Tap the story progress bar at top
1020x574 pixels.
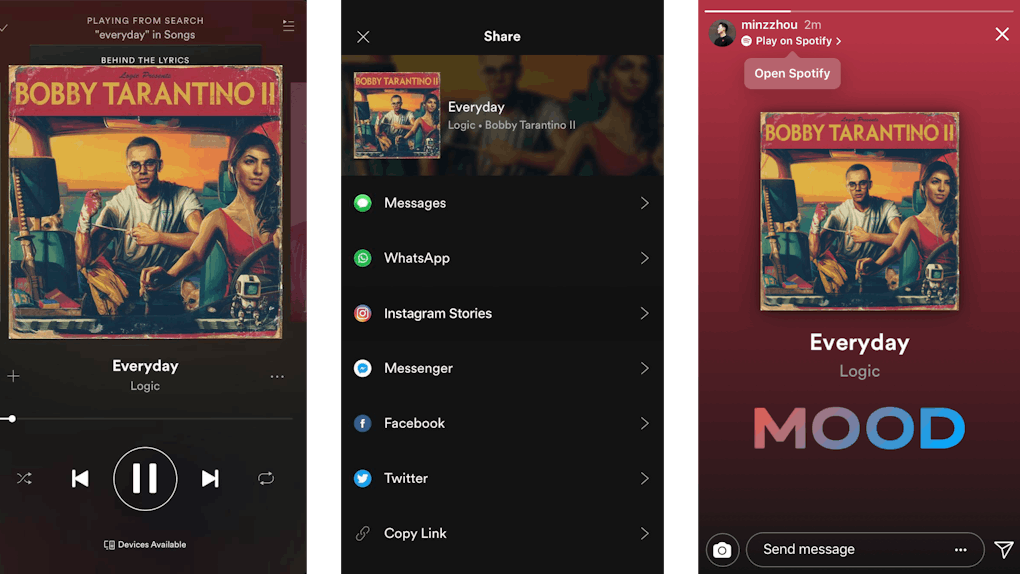pos(859,11)
